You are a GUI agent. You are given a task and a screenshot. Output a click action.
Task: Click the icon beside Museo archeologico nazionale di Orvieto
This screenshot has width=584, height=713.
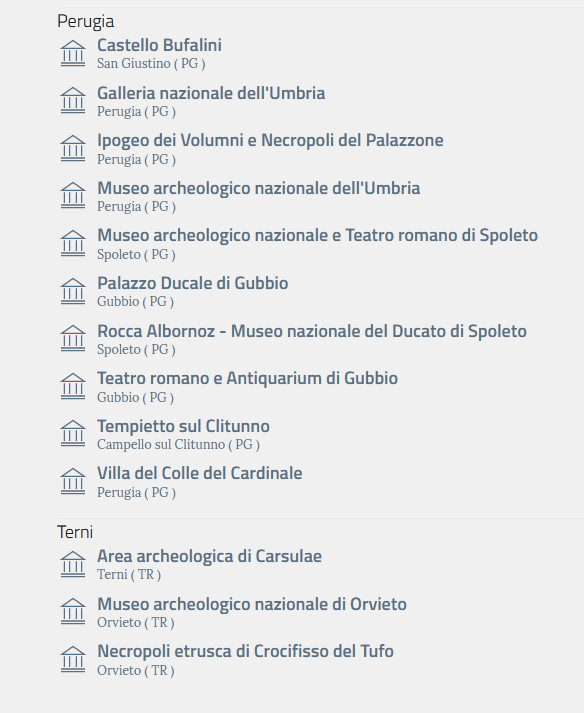tap(73, 612)
